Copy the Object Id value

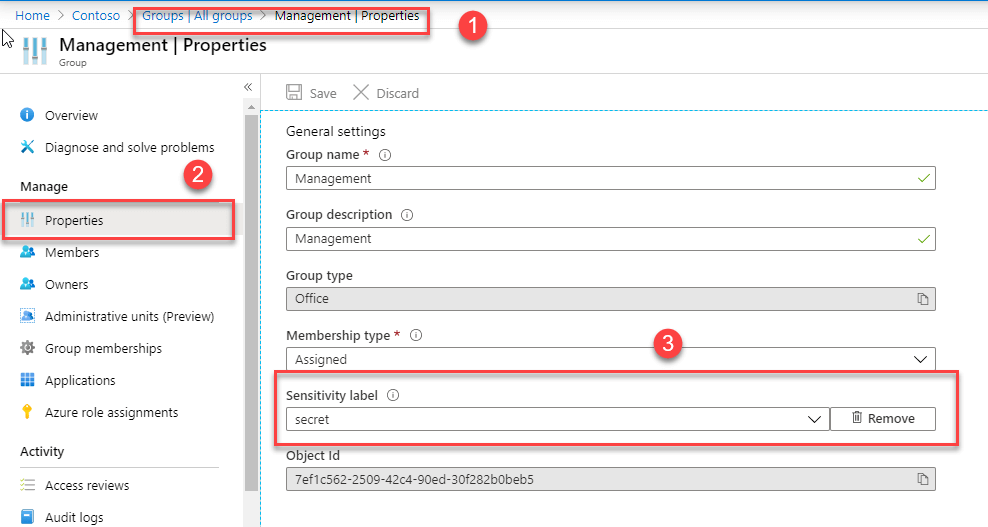pyautogui.click(x=922, y=479)
